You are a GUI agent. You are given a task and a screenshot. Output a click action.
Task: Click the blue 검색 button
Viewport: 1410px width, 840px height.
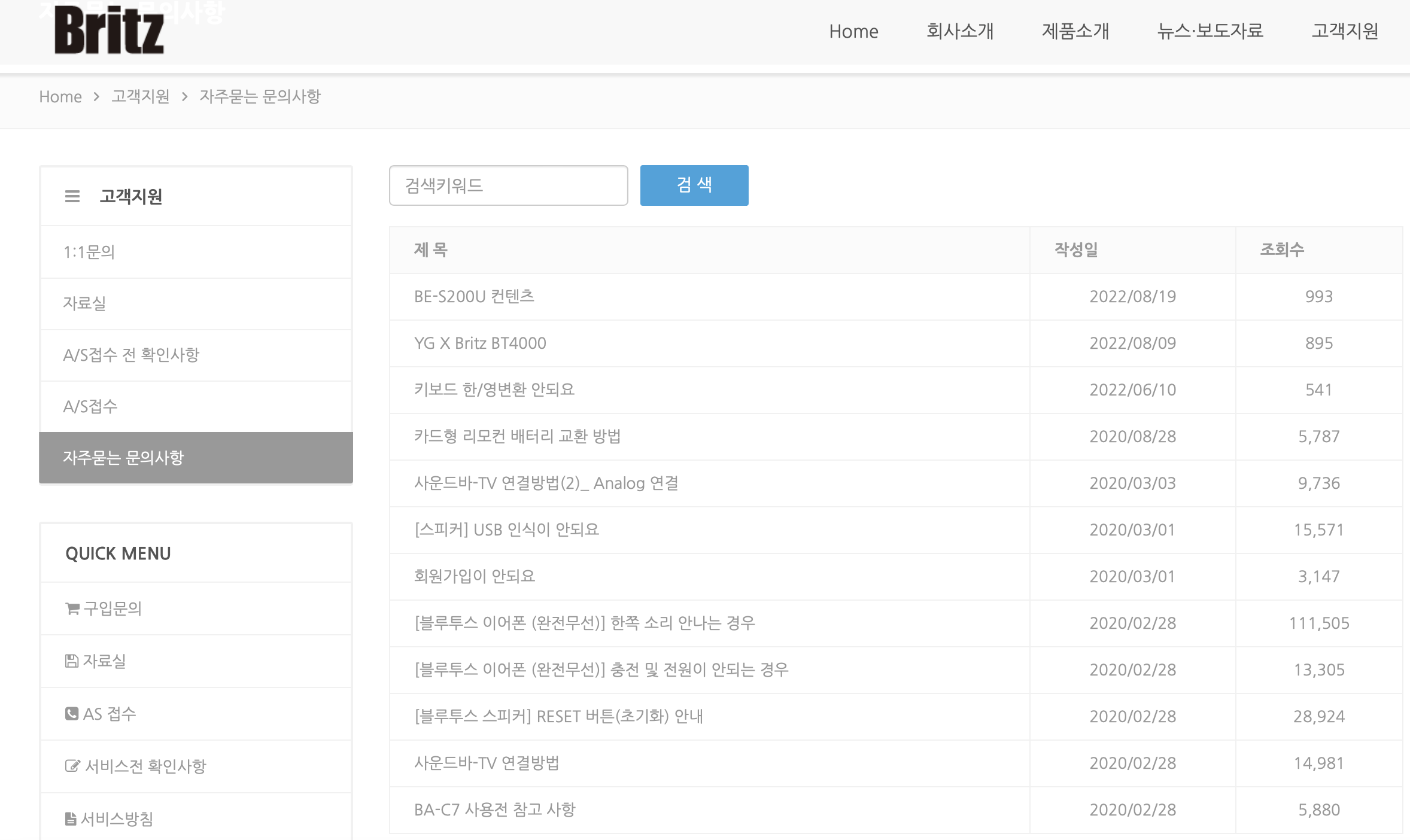tap(694, 185)
